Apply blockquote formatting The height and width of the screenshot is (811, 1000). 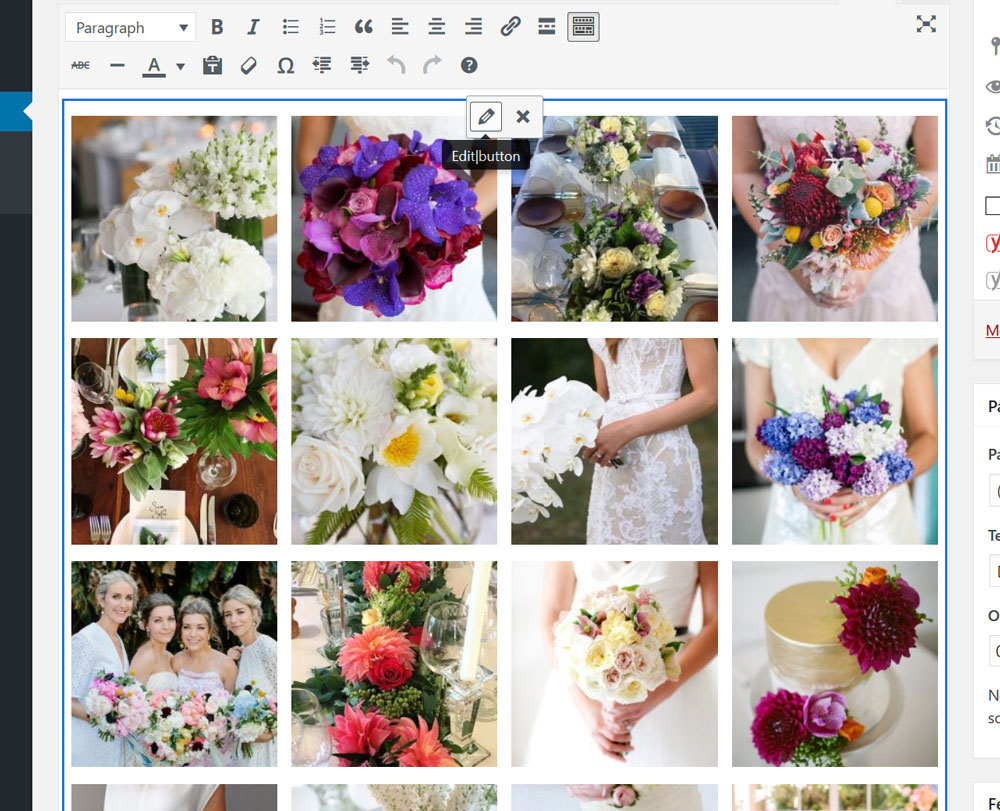[x=364, y=27]
